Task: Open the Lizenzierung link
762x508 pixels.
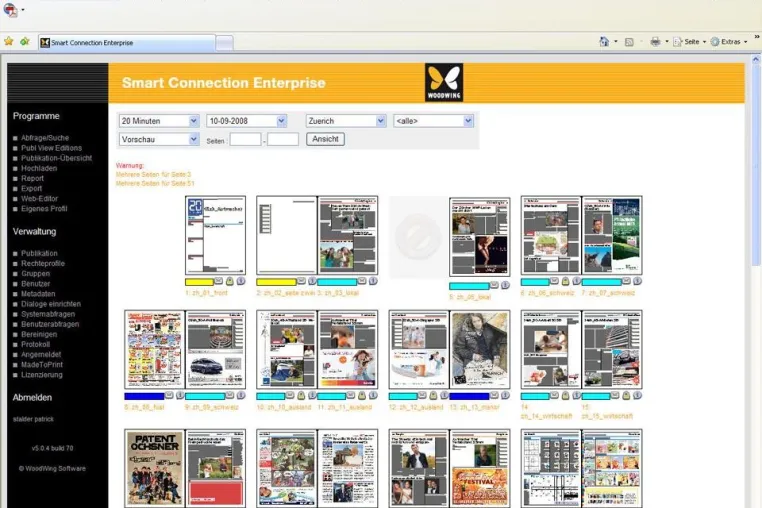Action: click(x=42, y=375)
